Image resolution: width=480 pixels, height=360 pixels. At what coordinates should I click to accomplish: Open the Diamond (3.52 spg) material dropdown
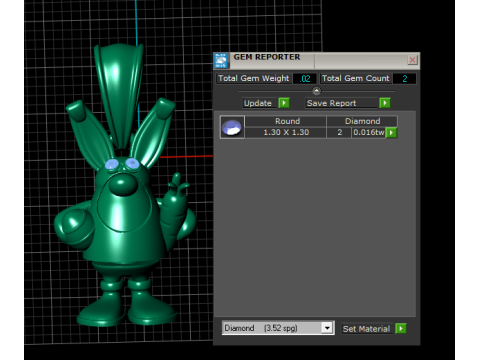coord(278,328)
